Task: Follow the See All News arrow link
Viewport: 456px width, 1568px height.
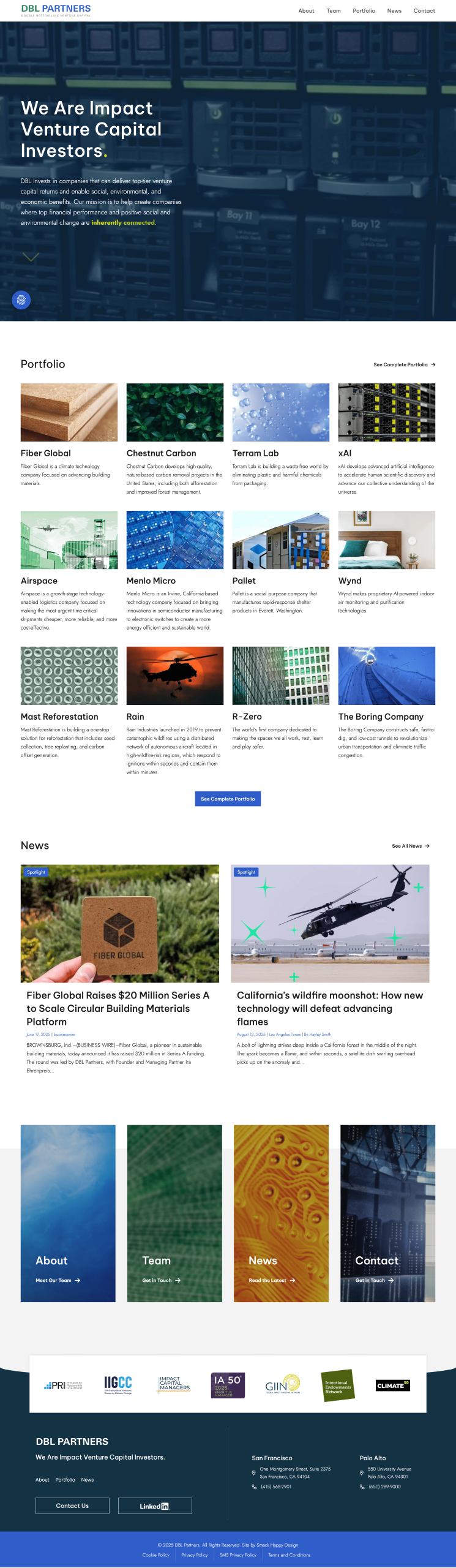Action: (411, 846)
